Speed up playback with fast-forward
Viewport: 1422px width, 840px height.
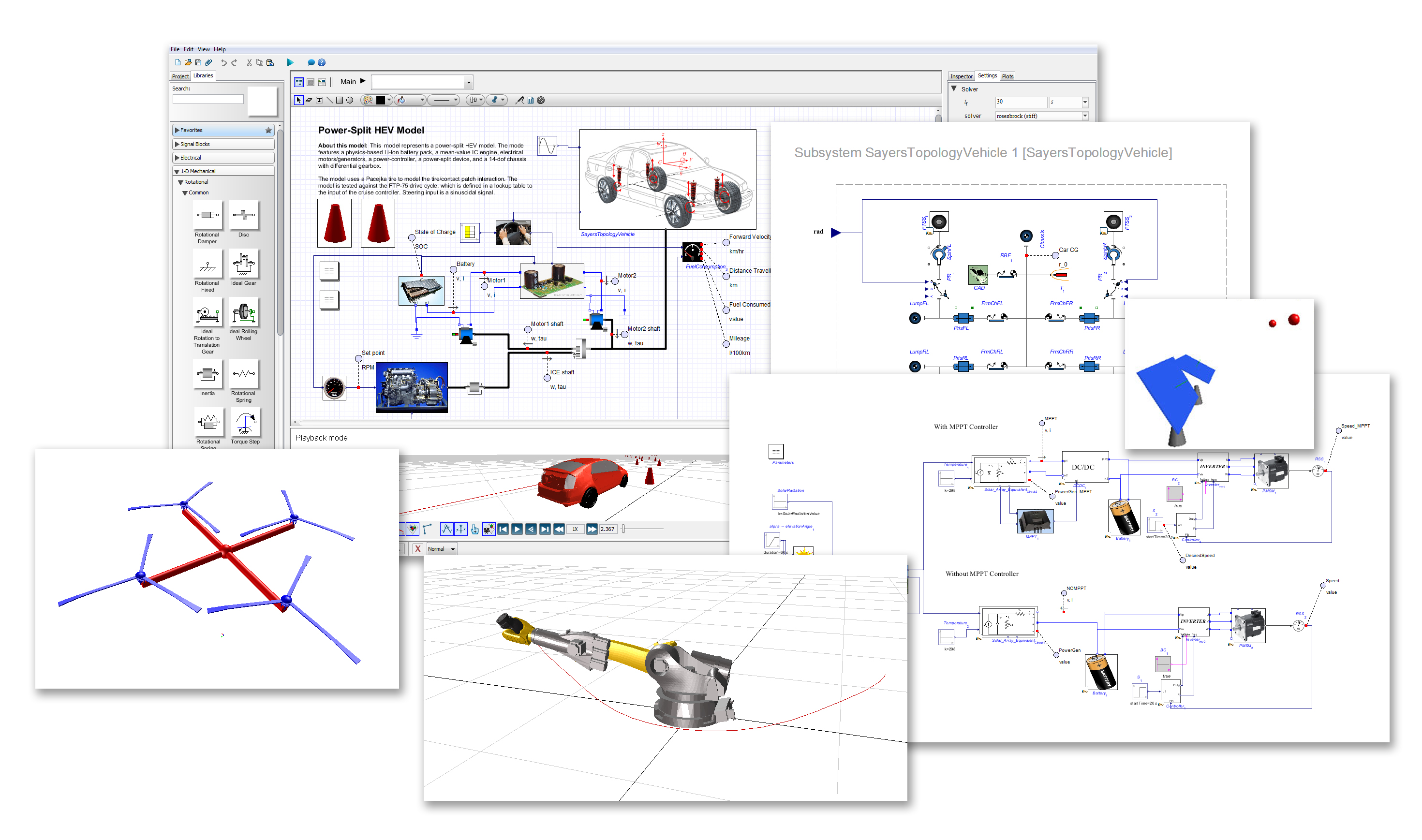(592, 529)
